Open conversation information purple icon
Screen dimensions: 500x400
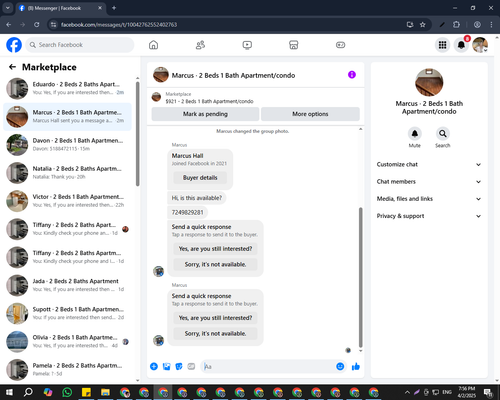tap(352, 75)
